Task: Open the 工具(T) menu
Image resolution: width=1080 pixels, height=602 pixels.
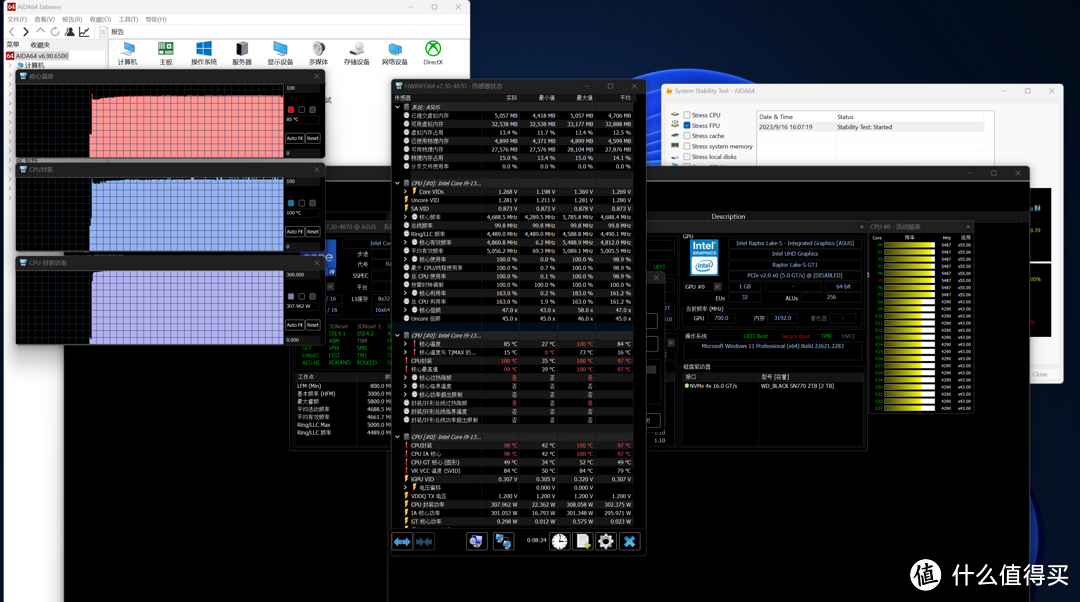Action: tap(128, 19)
